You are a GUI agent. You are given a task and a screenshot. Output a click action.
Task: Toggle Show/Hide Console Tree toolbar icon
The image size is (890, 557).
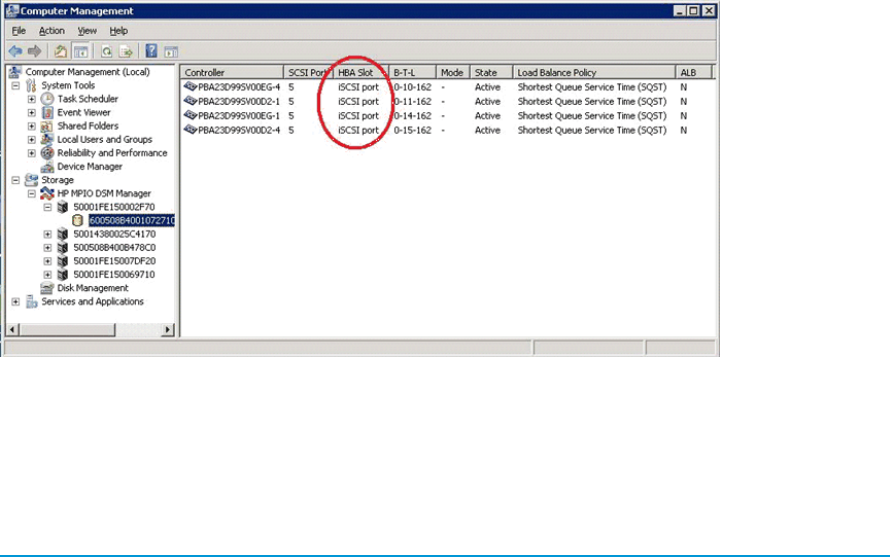[x=81, y=52]
